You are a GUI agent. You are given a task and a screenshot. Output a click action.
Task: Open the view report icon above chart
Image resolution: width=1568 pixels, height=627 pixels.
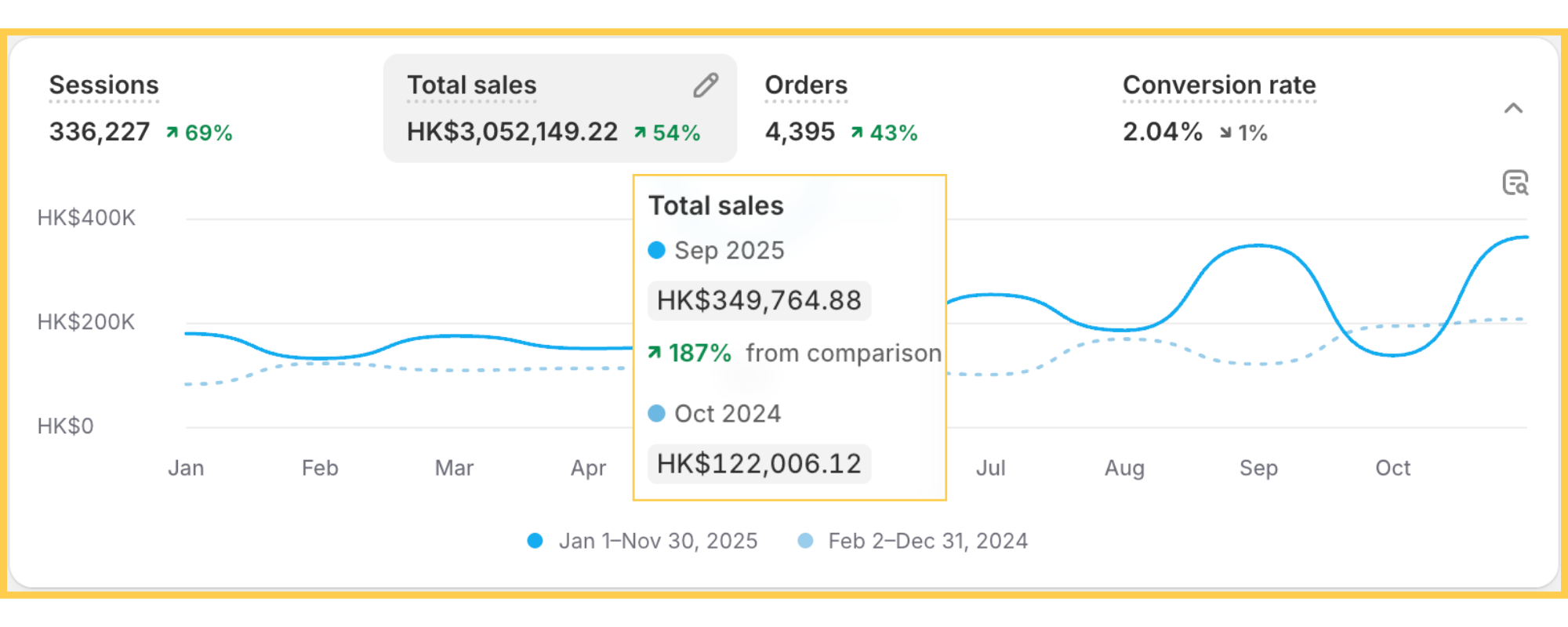(x=1515, y=183)
